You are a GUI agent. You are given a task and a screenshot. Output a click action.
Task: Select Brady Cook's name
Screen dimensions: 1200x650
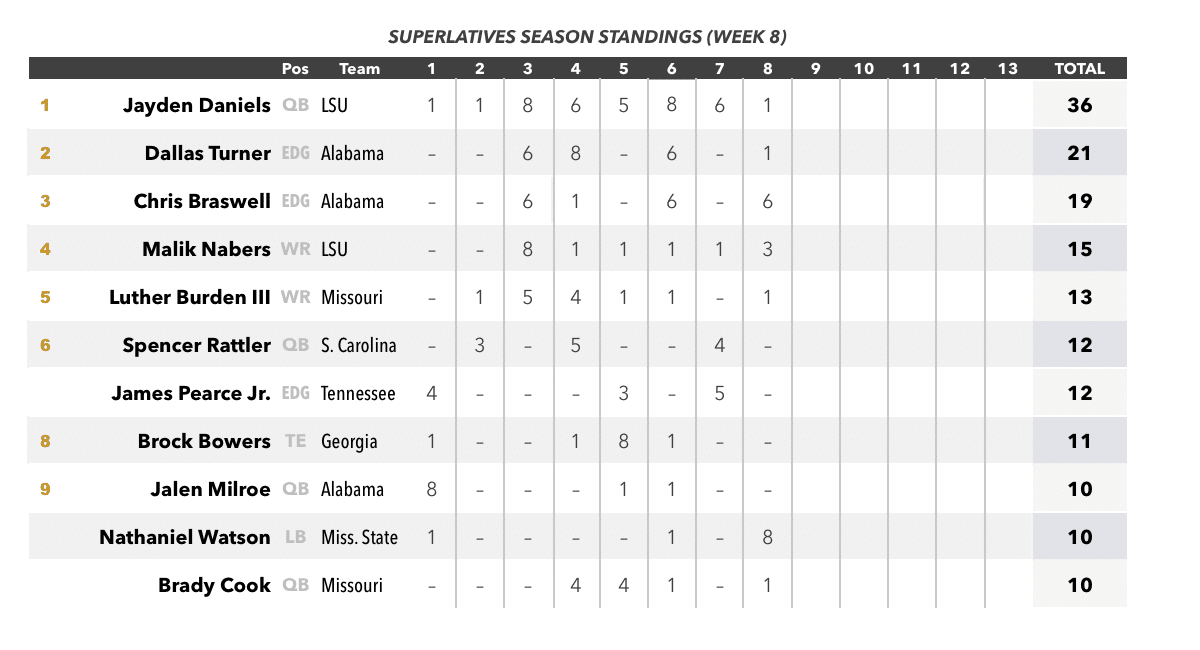point(214,585)
